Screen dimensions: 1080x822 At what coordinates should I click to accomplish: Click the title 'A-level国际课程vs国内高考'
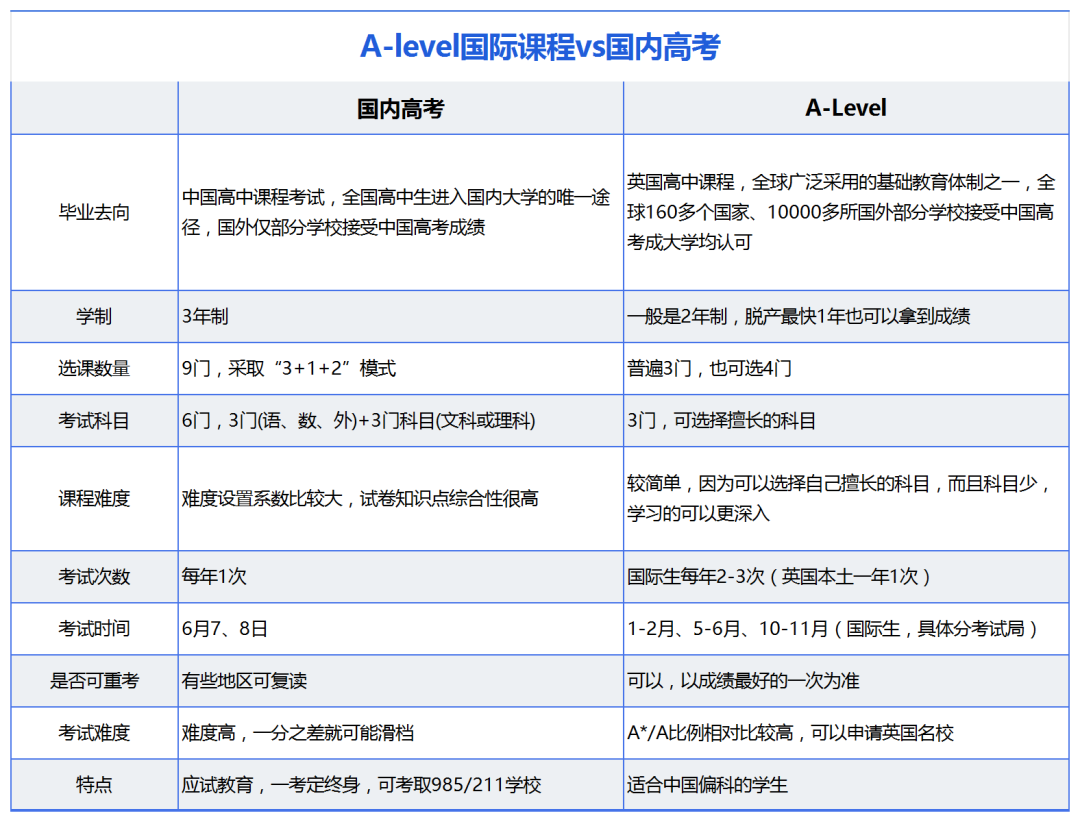pos(540,47)
